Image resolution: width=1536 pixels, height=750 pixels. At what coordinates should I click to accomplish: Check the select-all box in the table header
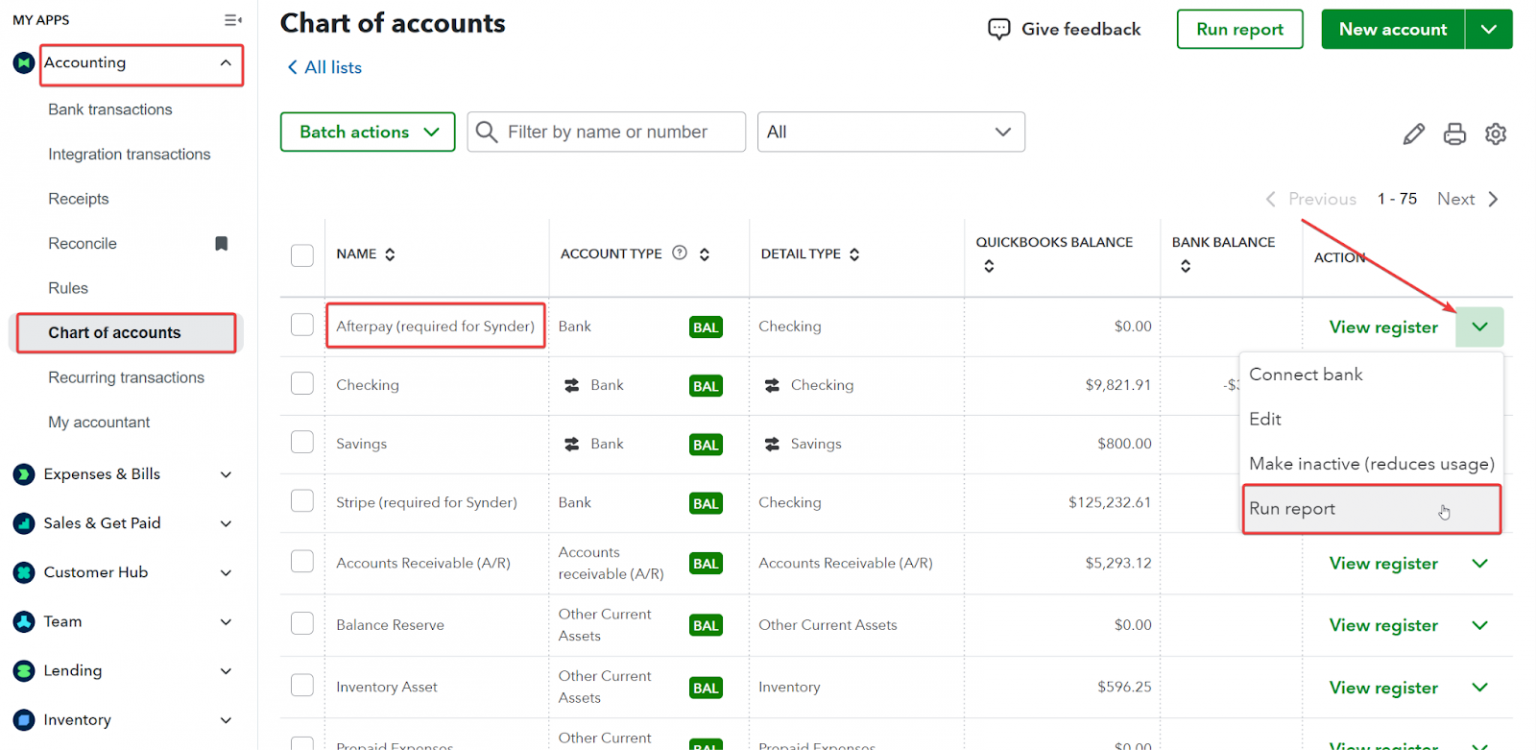302,255
